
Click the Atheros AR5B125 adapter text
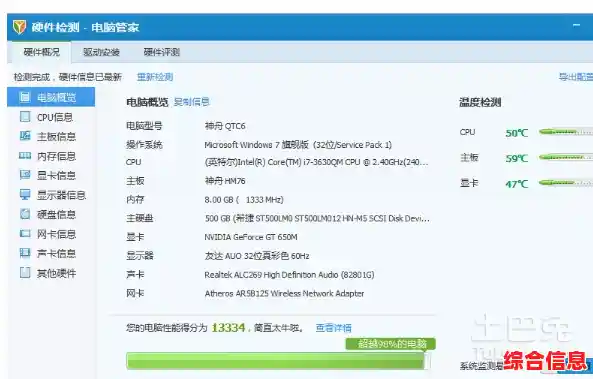284,294
